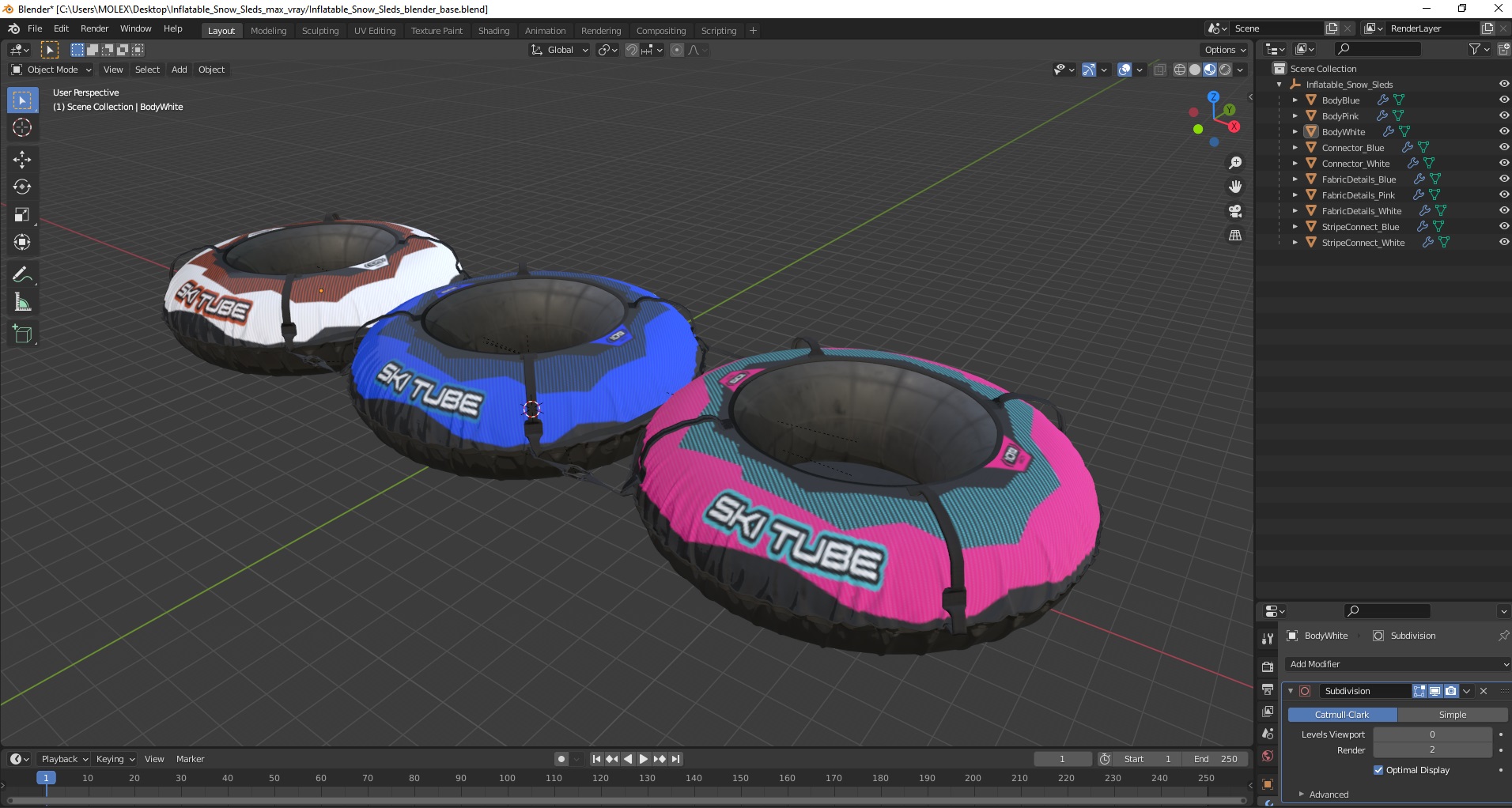This screenshot has width=1512, height=808.
Task: Select Simple subdivision type
Action: [1452, 715]
